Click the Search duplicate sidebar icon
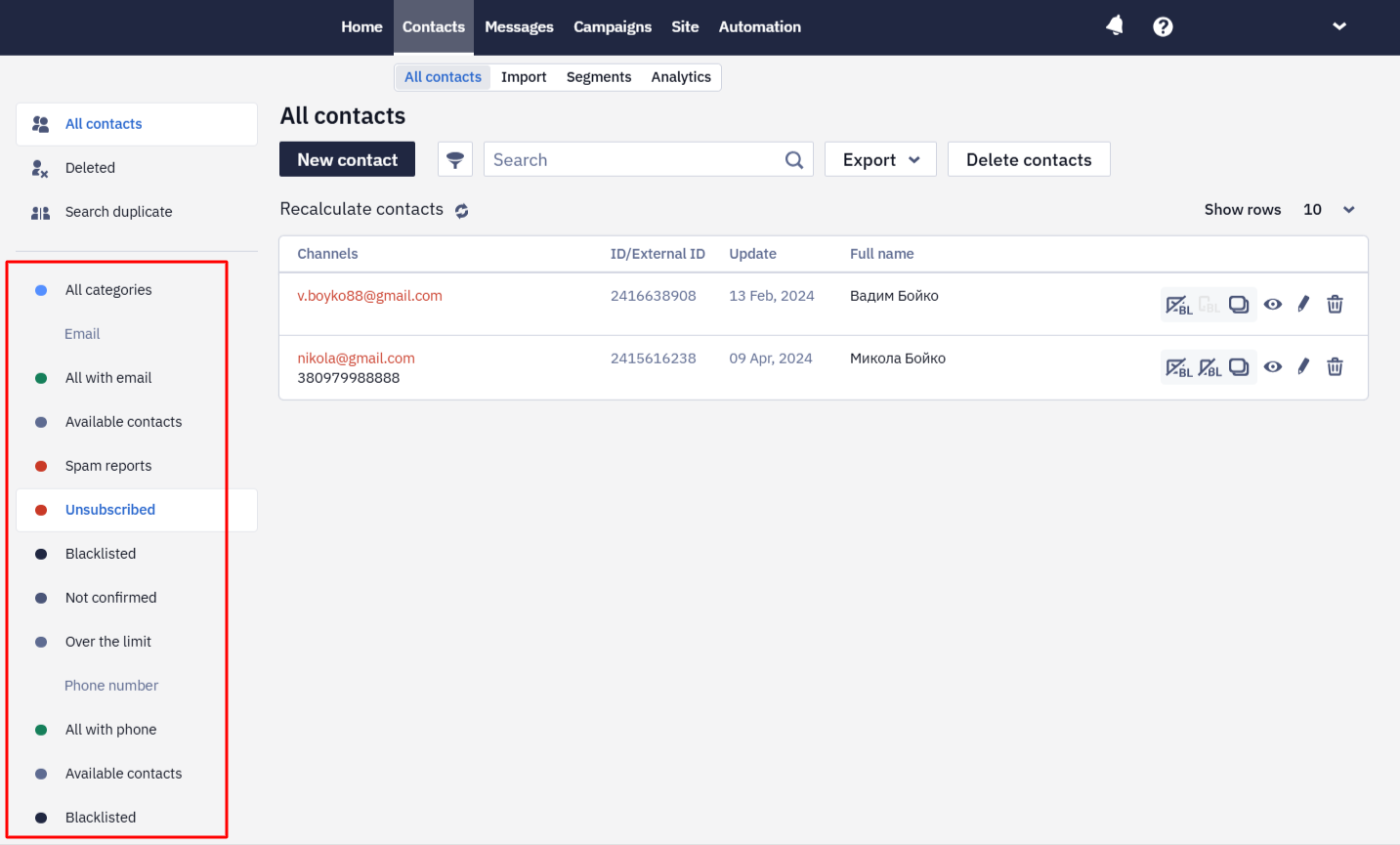 click(x=40, y=212)
